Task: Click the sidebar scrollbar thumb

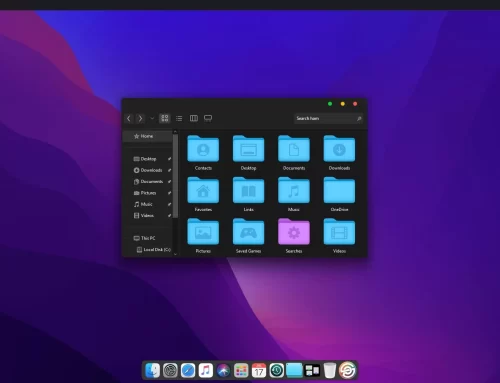Action: click(175, 176)
